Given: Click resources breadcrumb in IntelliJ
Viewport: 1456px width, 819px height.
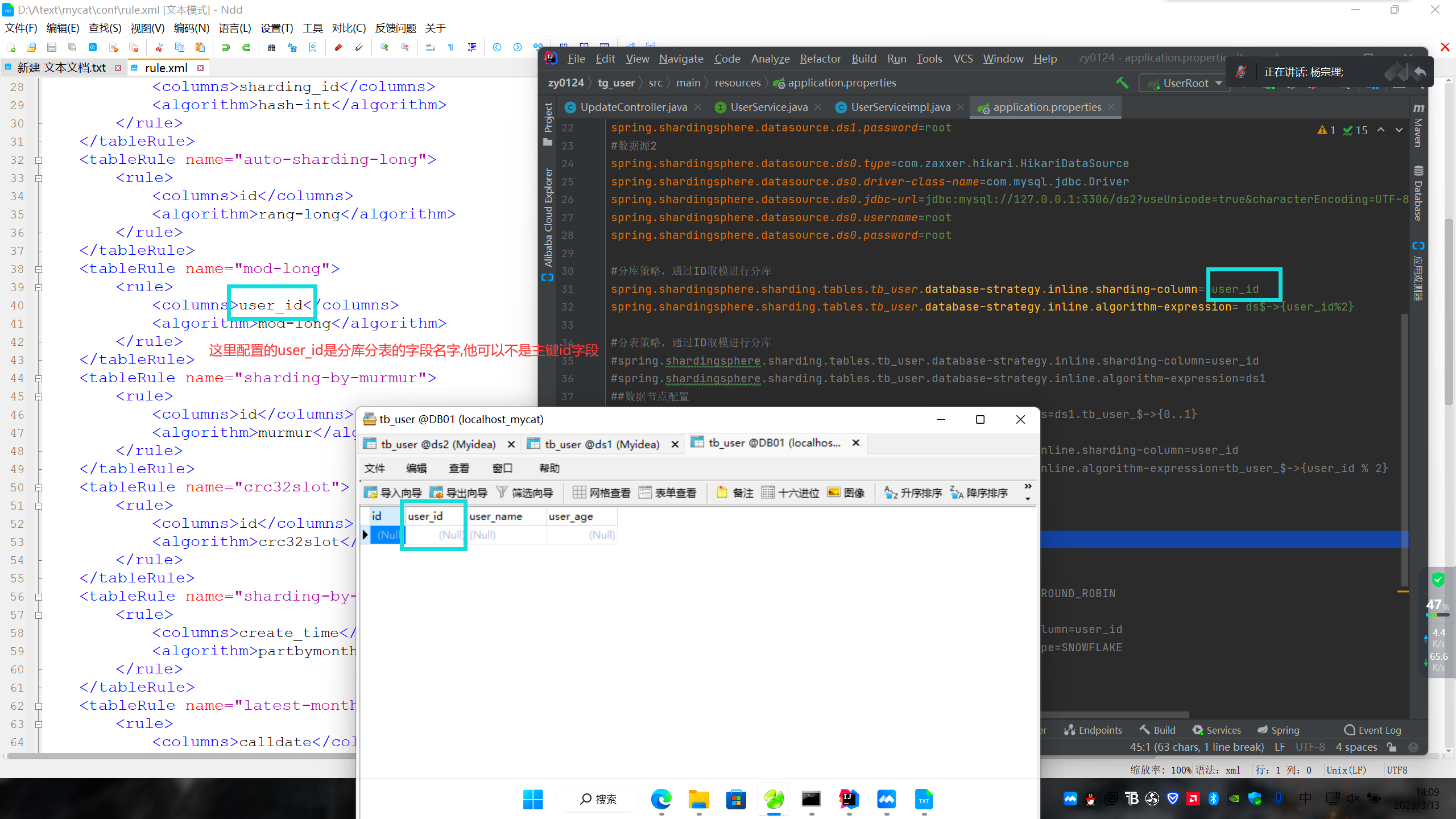Looking at the screenshot, I should pos(738,83).
